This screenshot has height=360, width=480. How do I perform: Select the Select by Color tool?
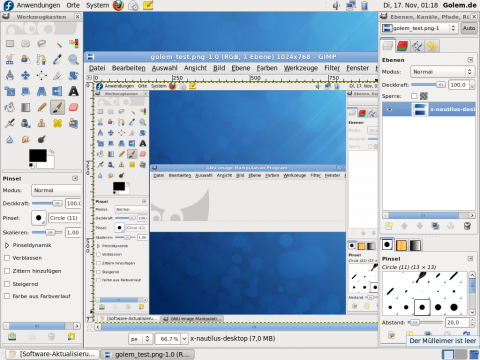tap(74, 43)
